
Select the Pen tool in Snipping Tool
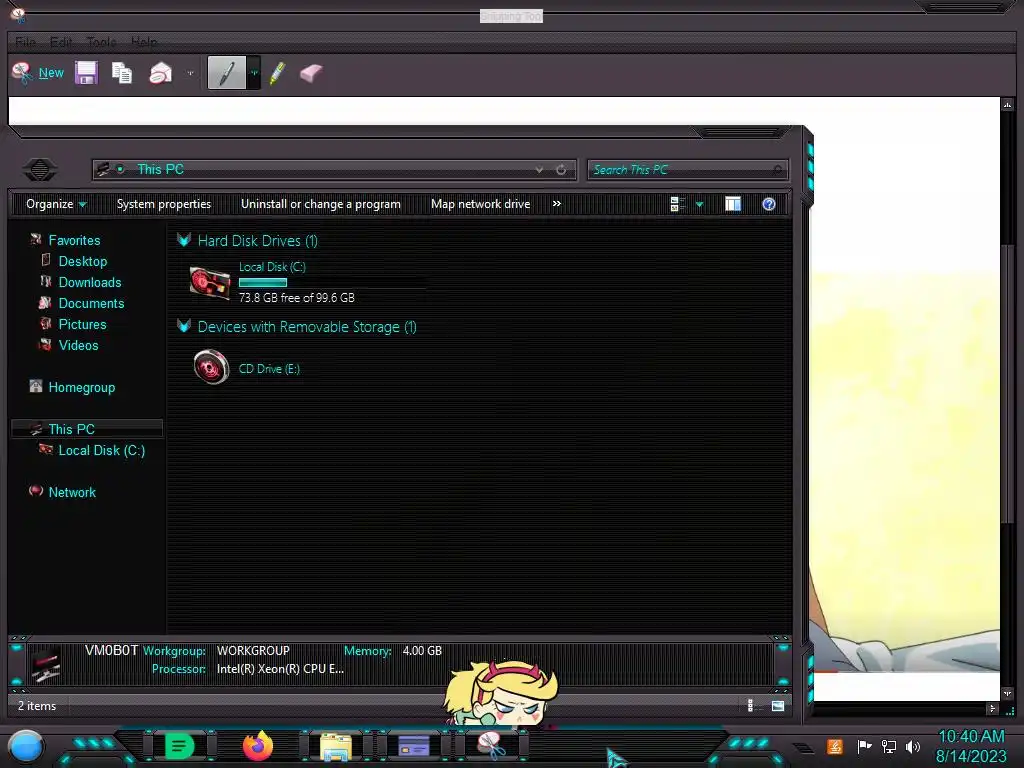227,72
